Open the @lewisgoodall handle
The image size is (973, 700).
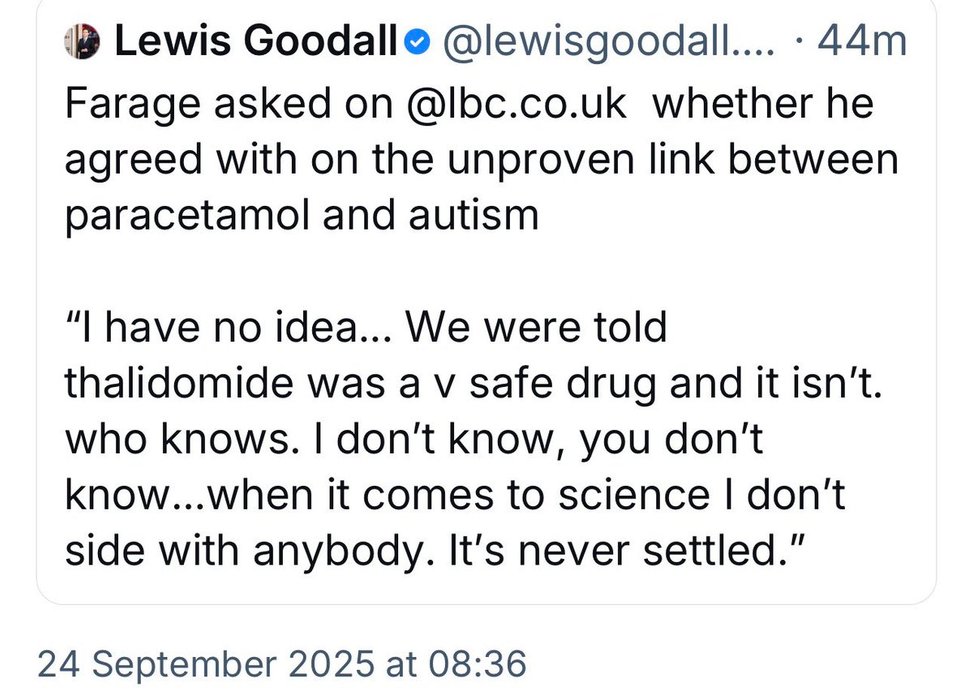602,42
